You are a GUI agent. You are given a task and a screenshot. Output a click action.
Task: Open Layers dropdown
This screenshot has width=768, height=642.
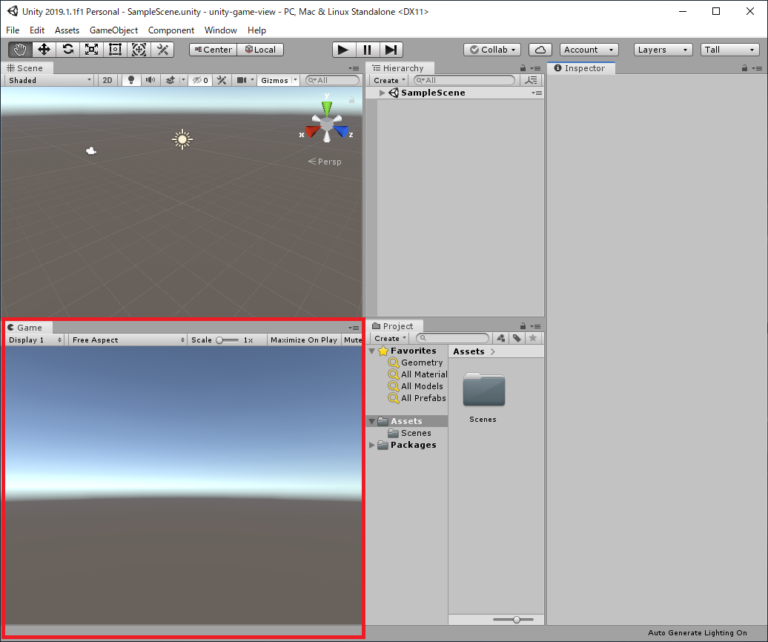663,49
